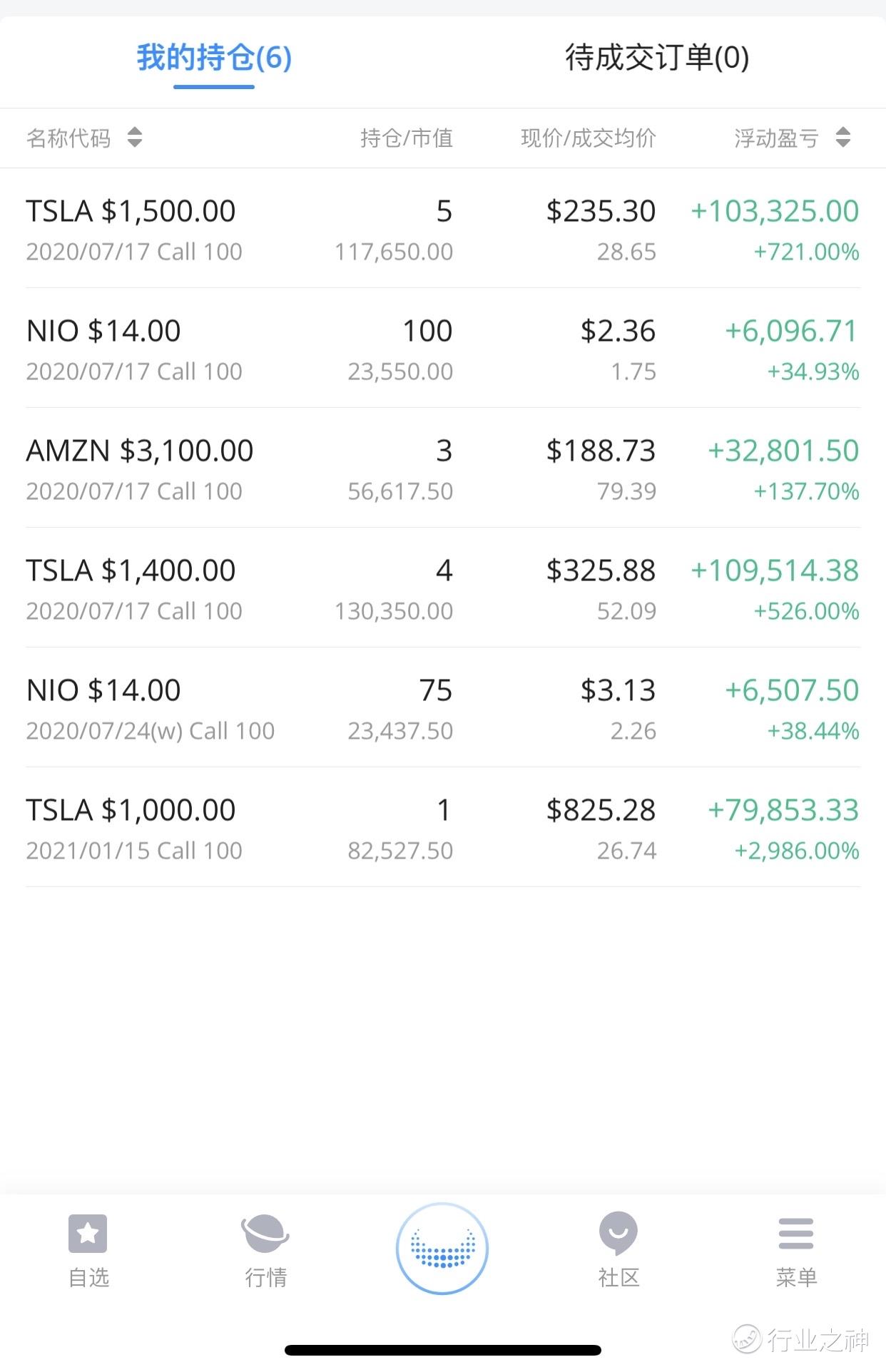Open the 社区 community chat icon
This screenshot has width=886, height=1372.
pos(618,1234)
